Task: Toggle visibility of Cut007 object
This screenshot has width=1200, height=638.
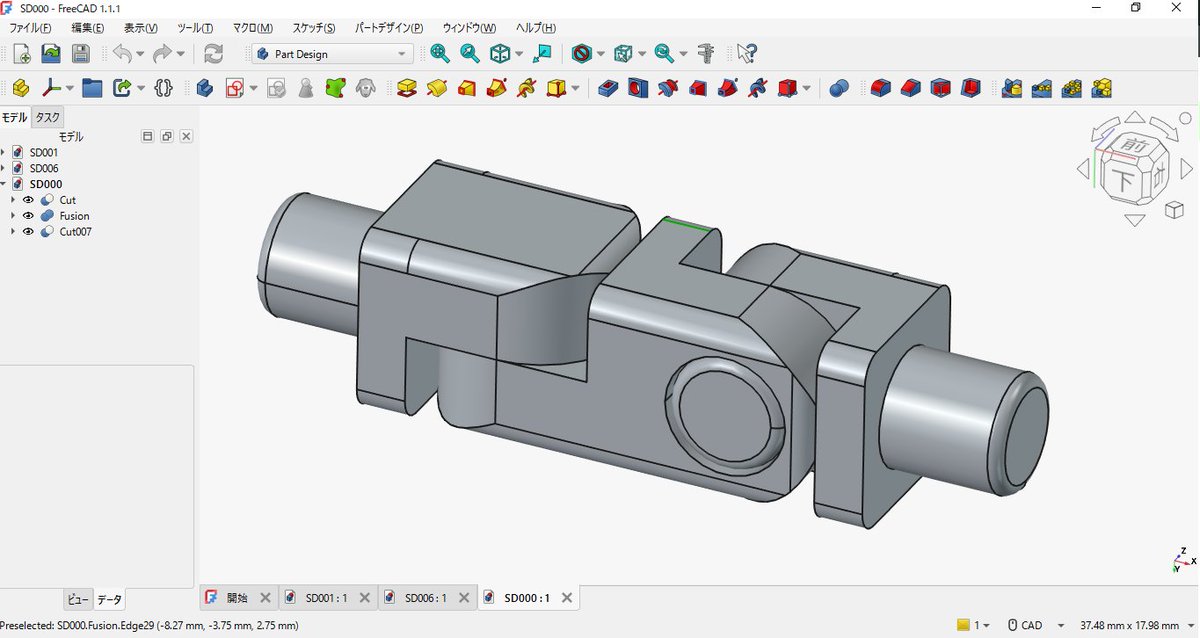Action: (28, 232)
